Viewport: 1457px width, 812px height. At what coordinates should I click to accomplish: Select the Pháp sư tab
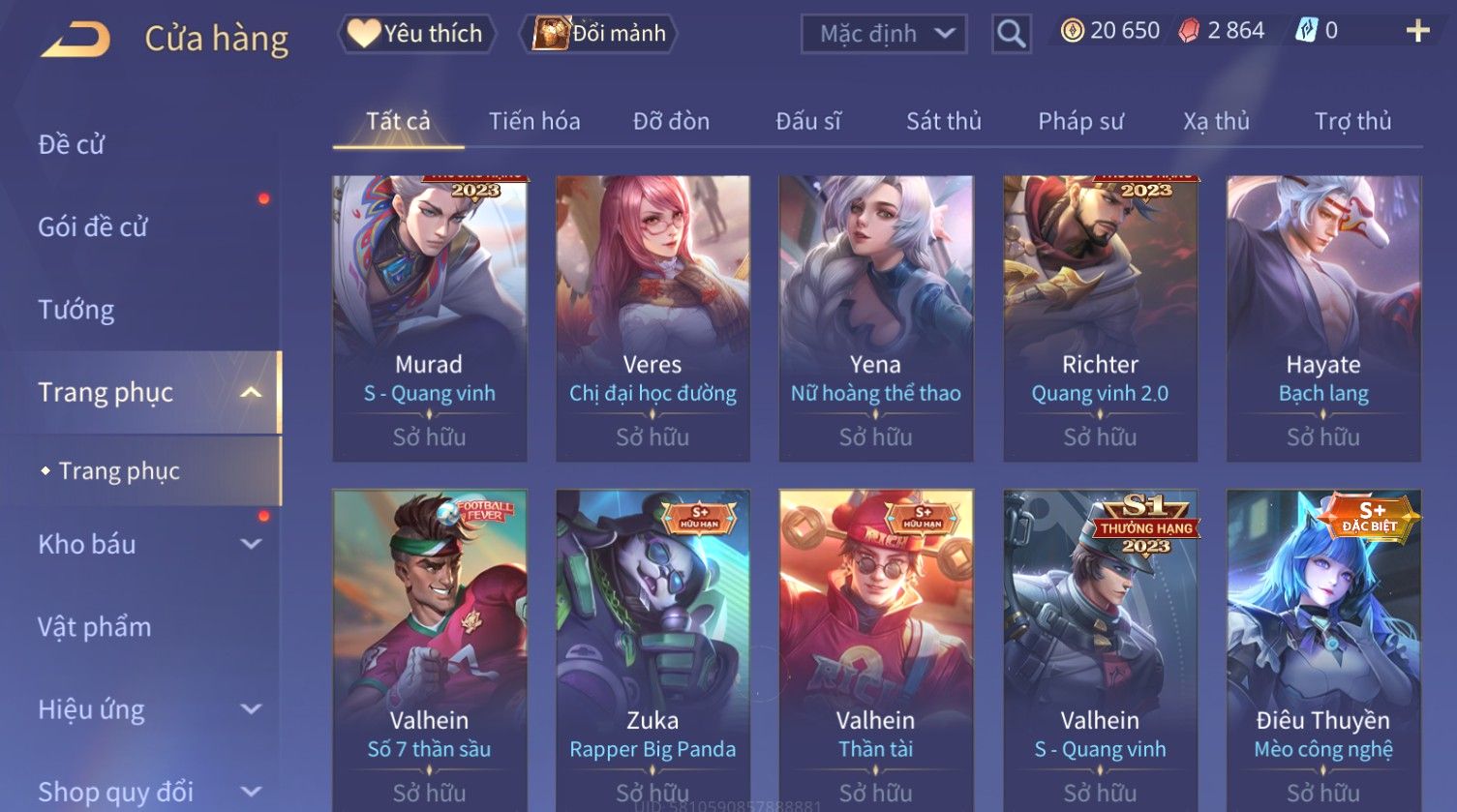click(1080, 121)
